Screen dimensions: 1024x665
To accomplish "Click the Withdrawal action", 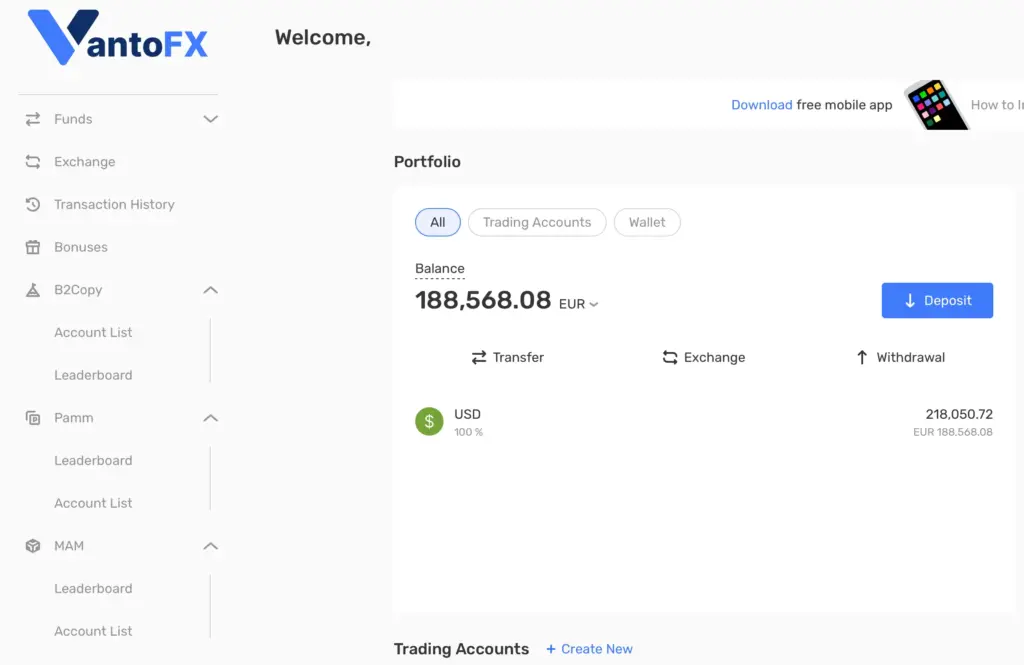I will click(x=900, y=357).
